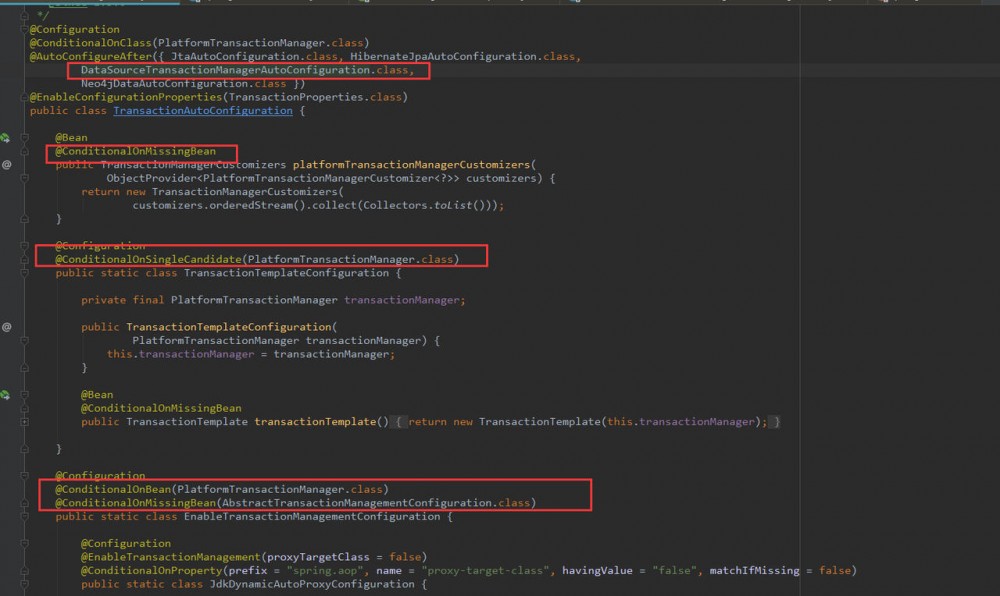Click AbstractTransactionManagementConfiguration.class reference
Viewport: 1000px width, 596px height.
(376, 503)
